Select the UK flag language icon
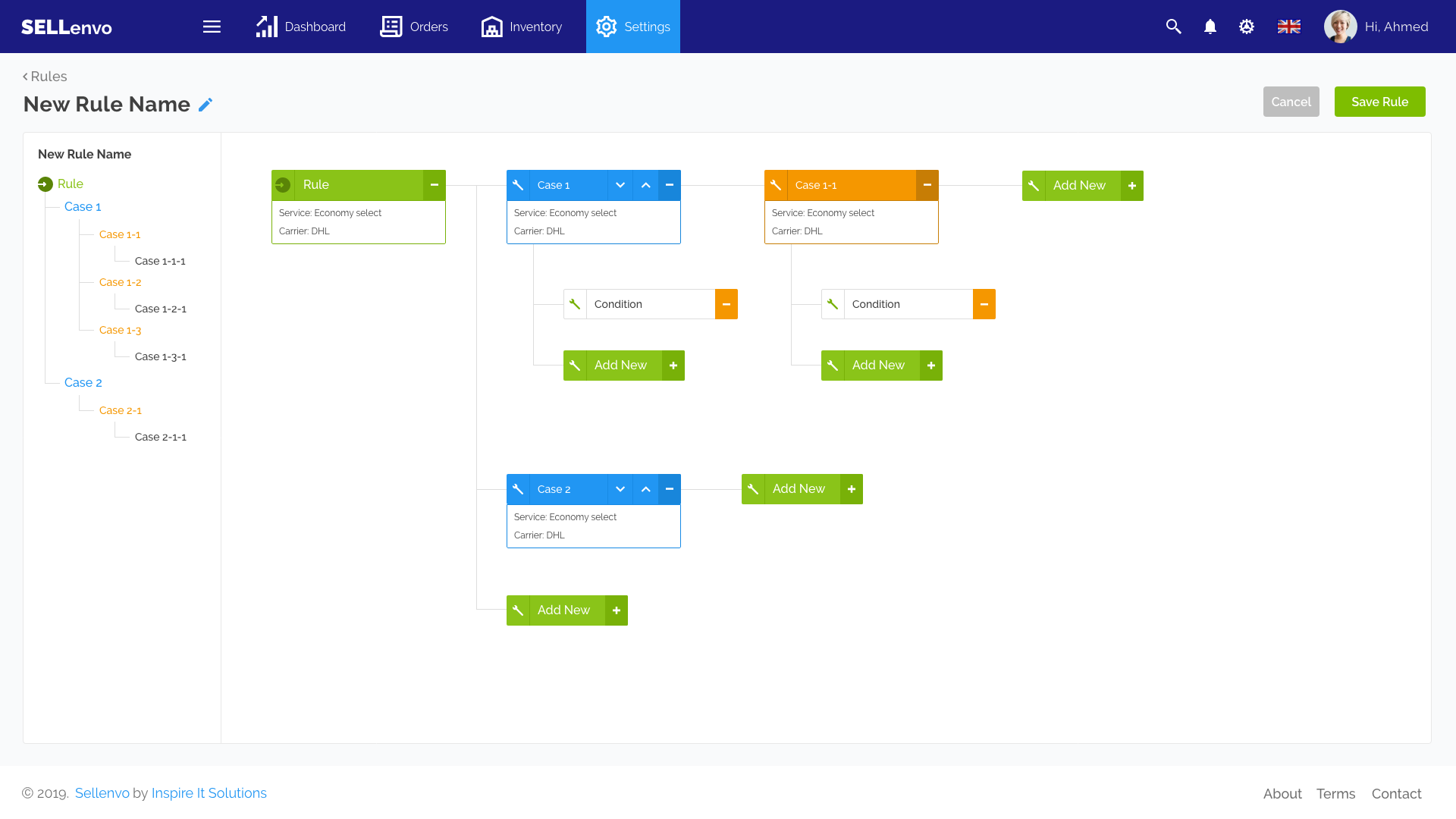1456x819 pixels. [1288, 27]
